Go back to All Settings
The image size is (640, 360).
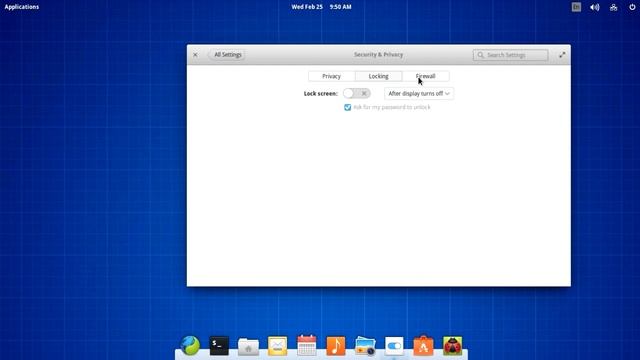227,55
